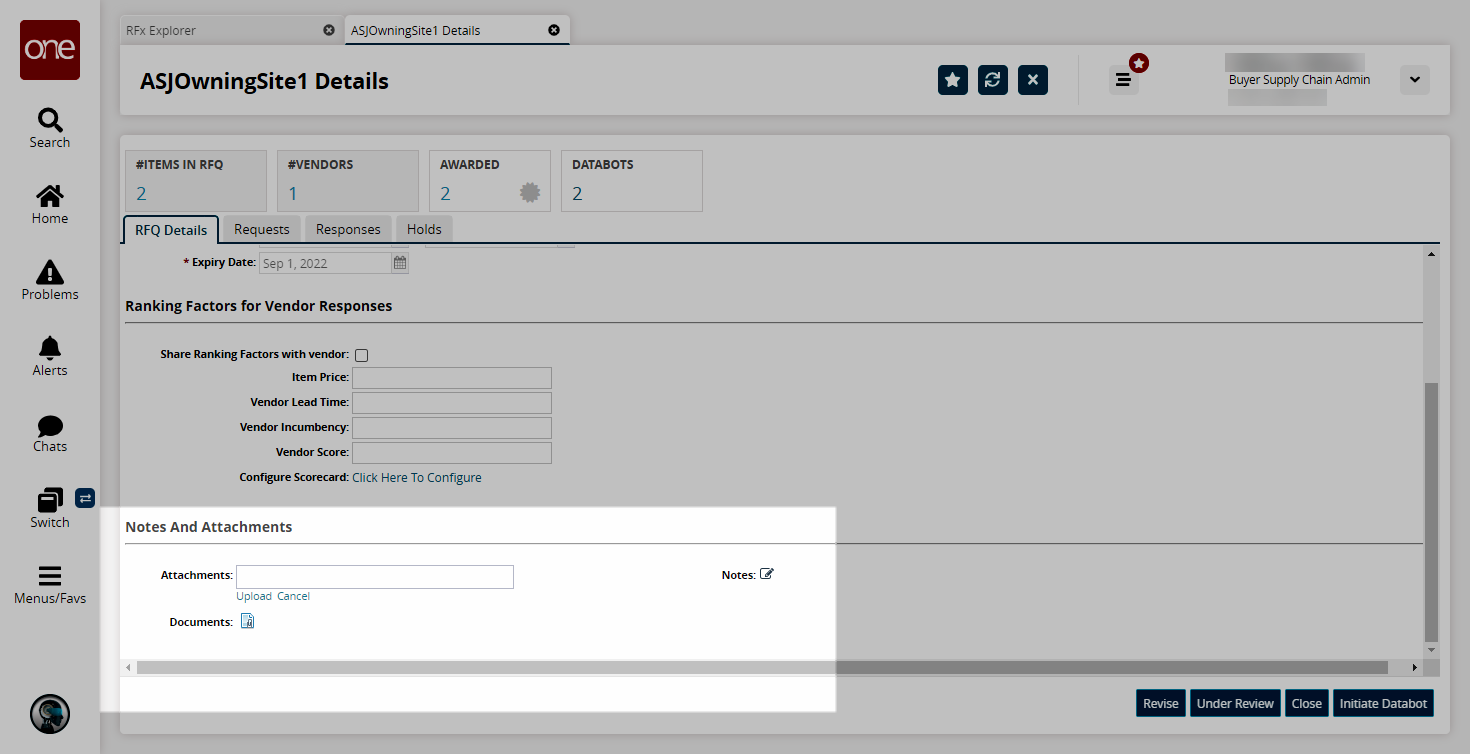Click the swap arrows badge beside Switch
The image size is (1470, 754).
click(x=85, y=497)
